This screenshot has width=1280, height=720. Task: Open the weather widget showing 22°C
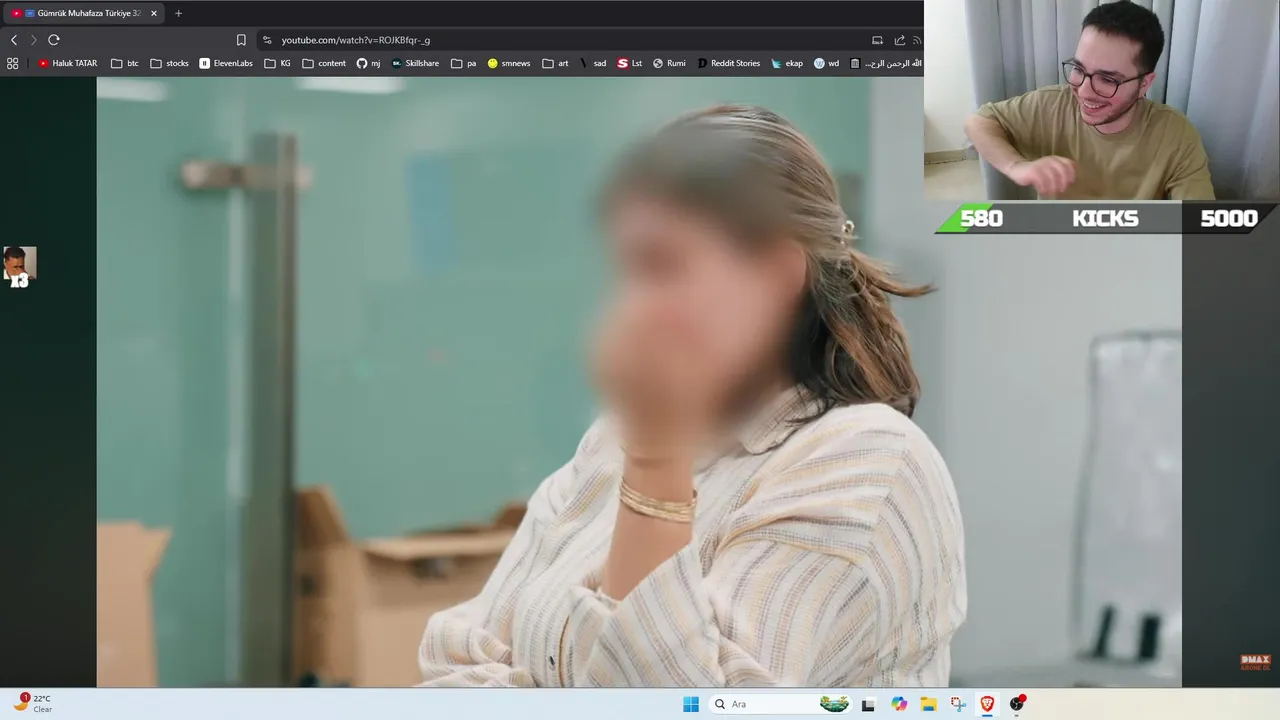(x=33, y=703)
